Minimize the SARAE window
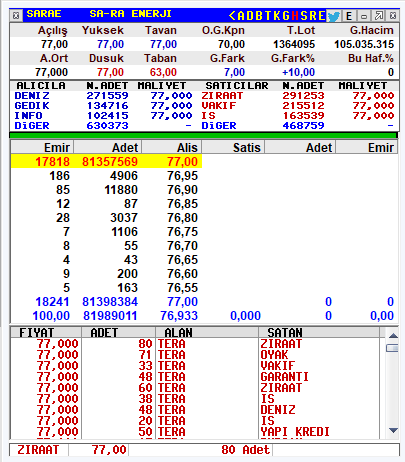 point(364,16)
